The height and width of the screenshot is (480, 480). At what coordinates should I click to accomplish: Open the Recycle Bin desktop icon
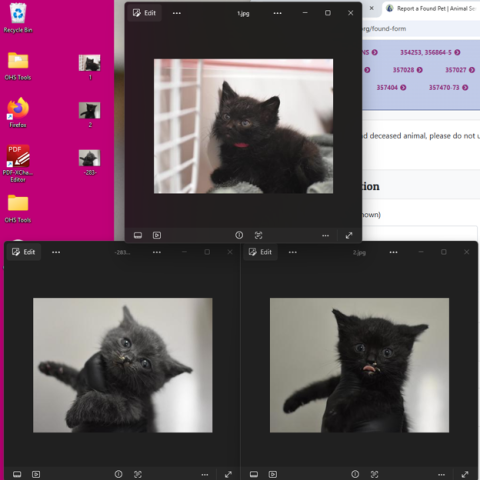click(18, 18)
